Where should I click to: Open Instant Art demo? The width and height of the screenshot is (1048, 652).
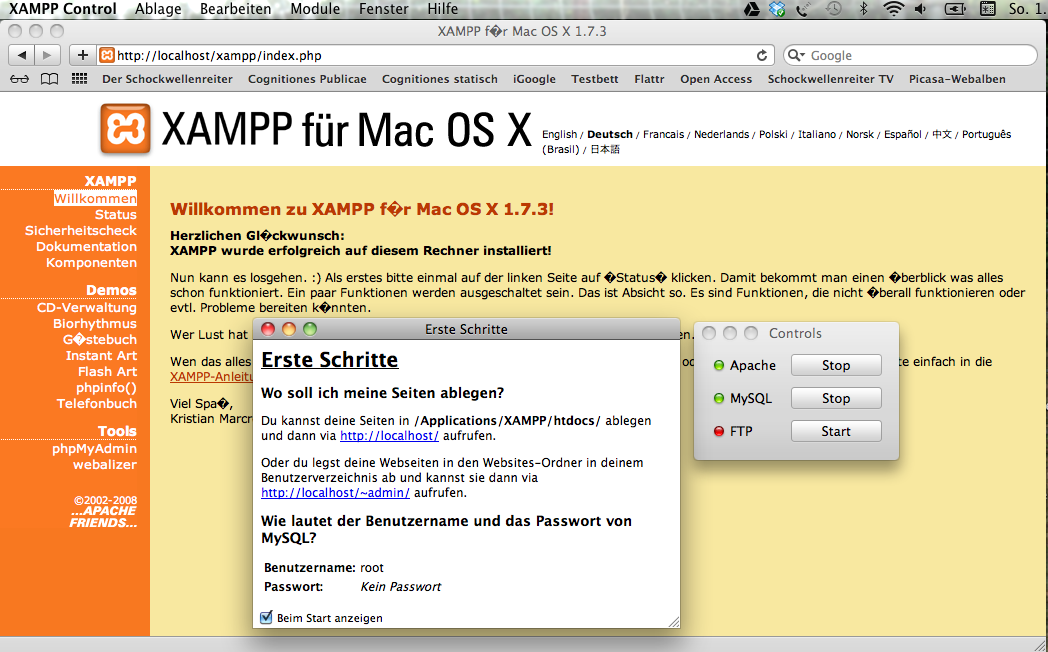101,355
